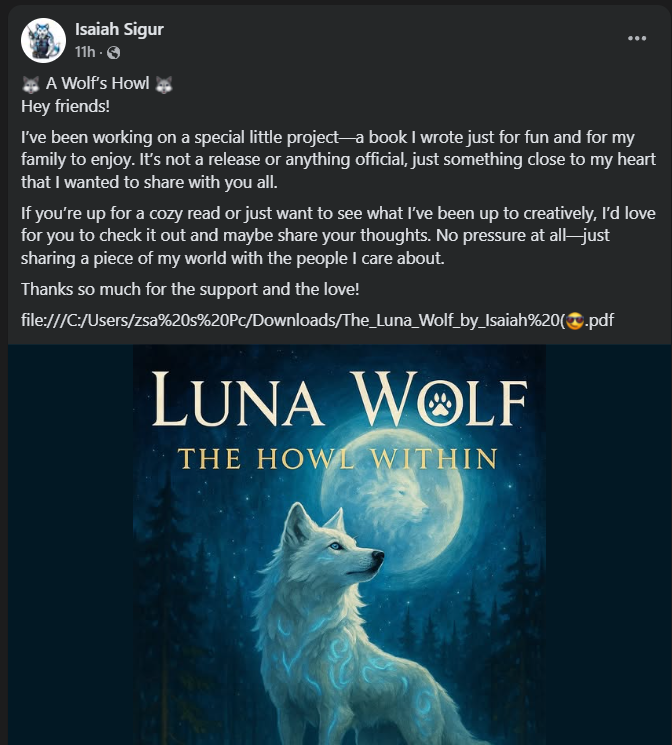Image resolution: width=672 pixels, height=745 pixels.
Task: Click the paw print icon in the Wolf title
Action: (441, 404)
